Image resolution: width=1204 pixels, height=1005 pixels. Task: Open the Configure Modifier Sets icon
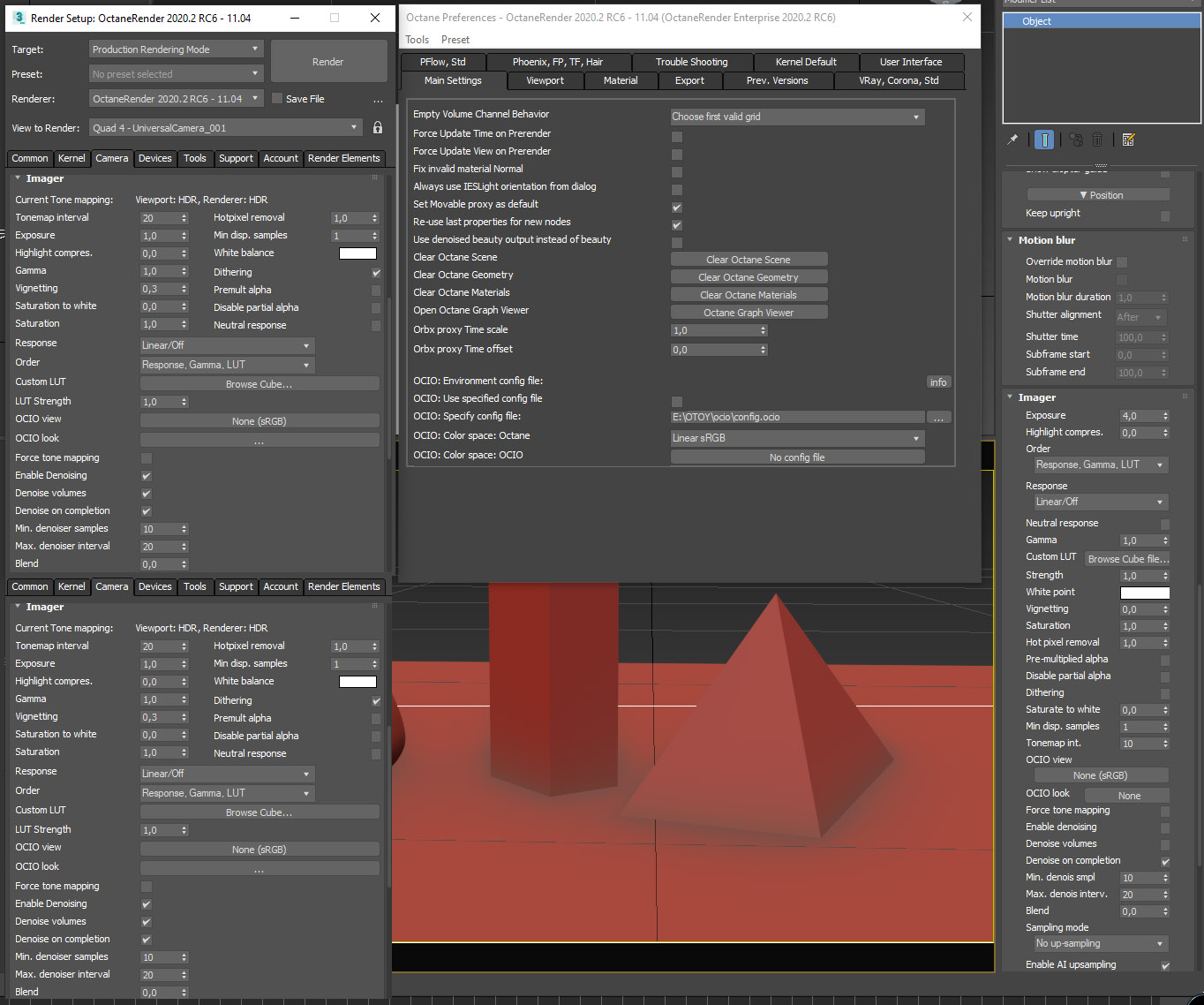(1128, 140)
